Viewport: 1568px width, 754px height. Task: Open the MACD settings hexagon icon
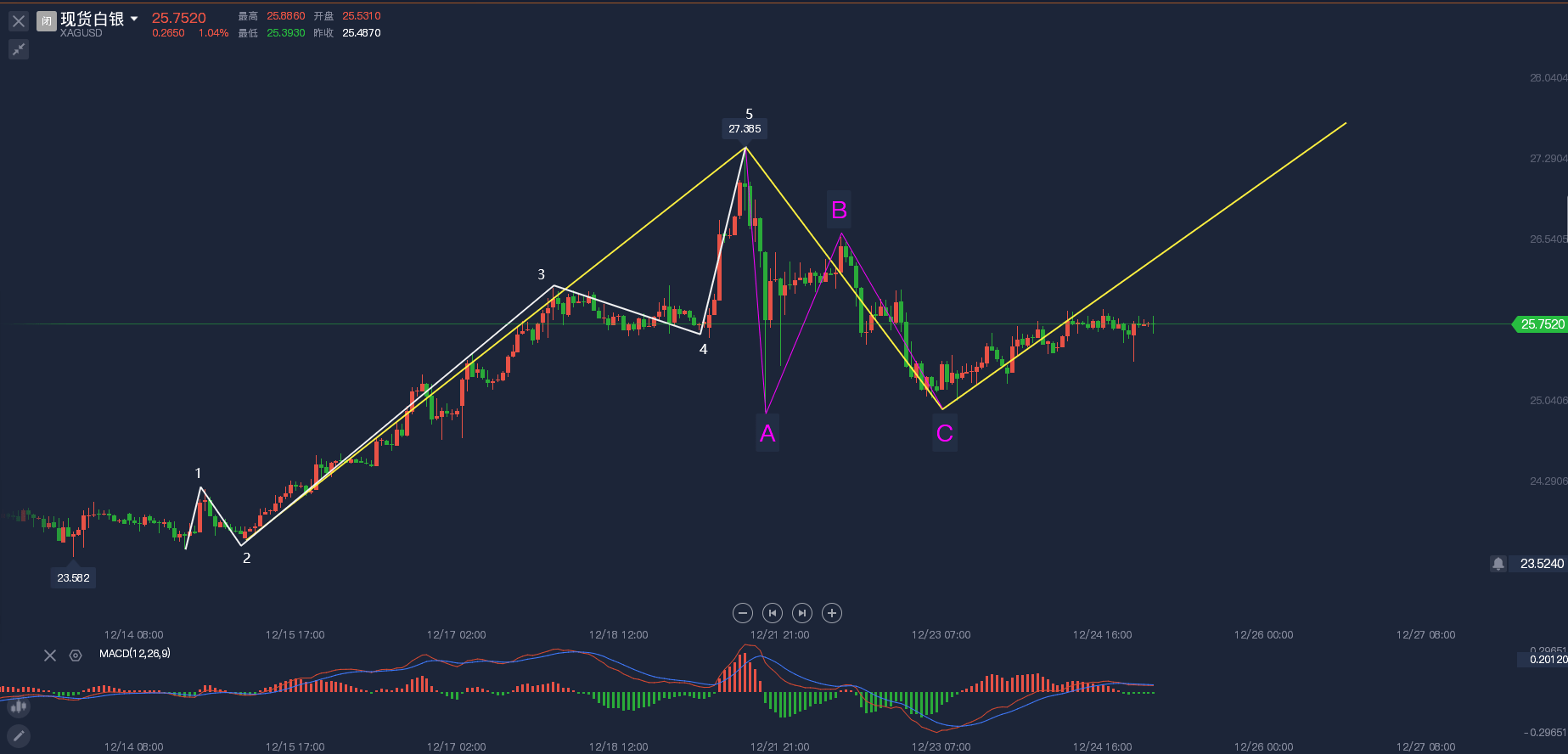tap(76, 656)
